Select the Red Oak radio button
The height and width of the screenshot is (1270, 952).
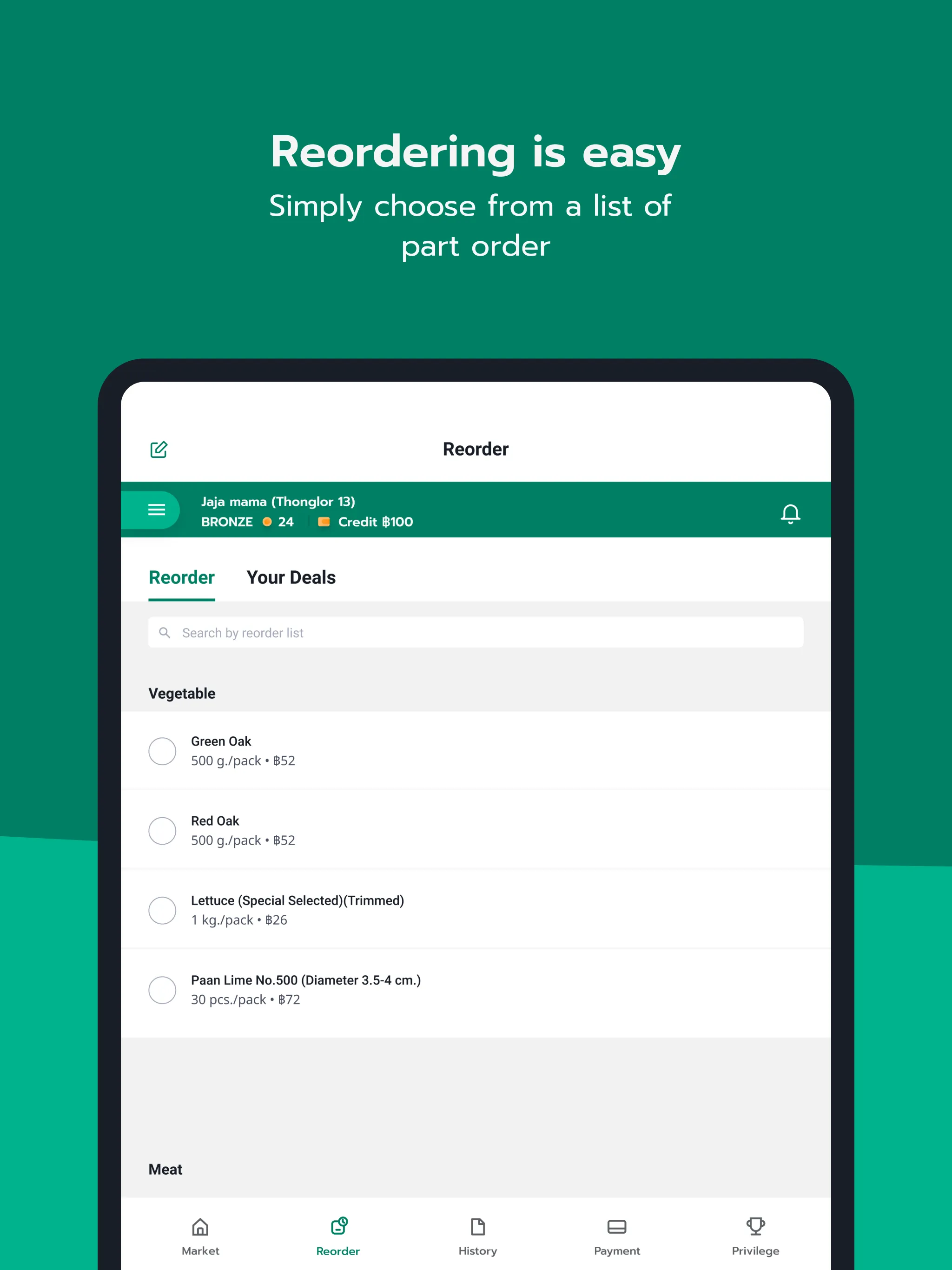pos(163,830)
